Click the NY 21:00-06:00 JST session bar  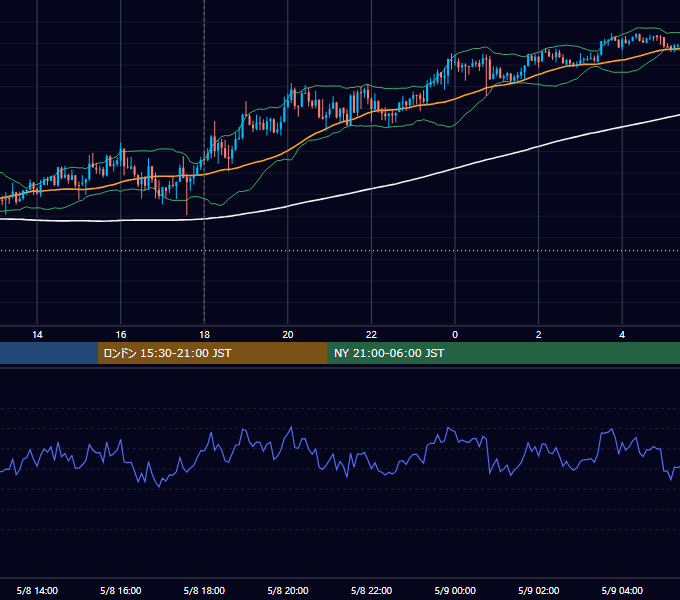tap(503, 353)
